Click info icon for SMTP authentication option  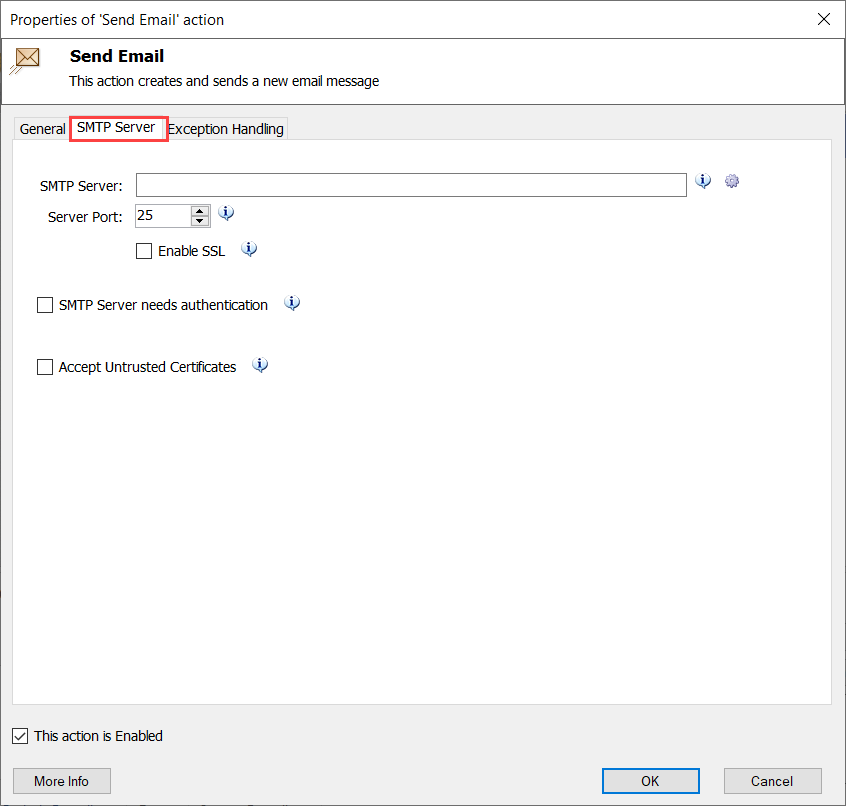click(292, 303)
